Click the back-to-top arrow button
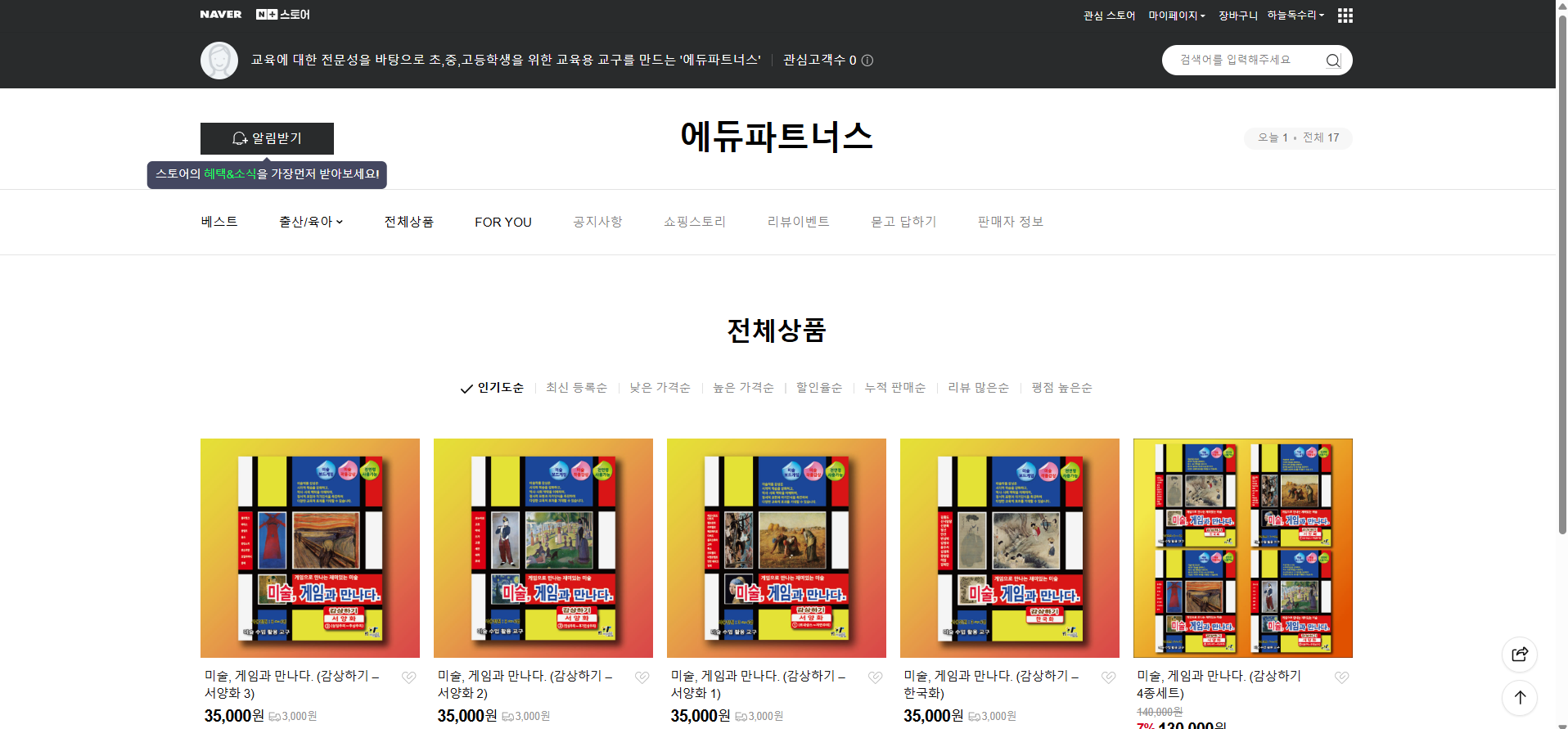Viewport: 1568px width, 729px height. point(1520,698)
